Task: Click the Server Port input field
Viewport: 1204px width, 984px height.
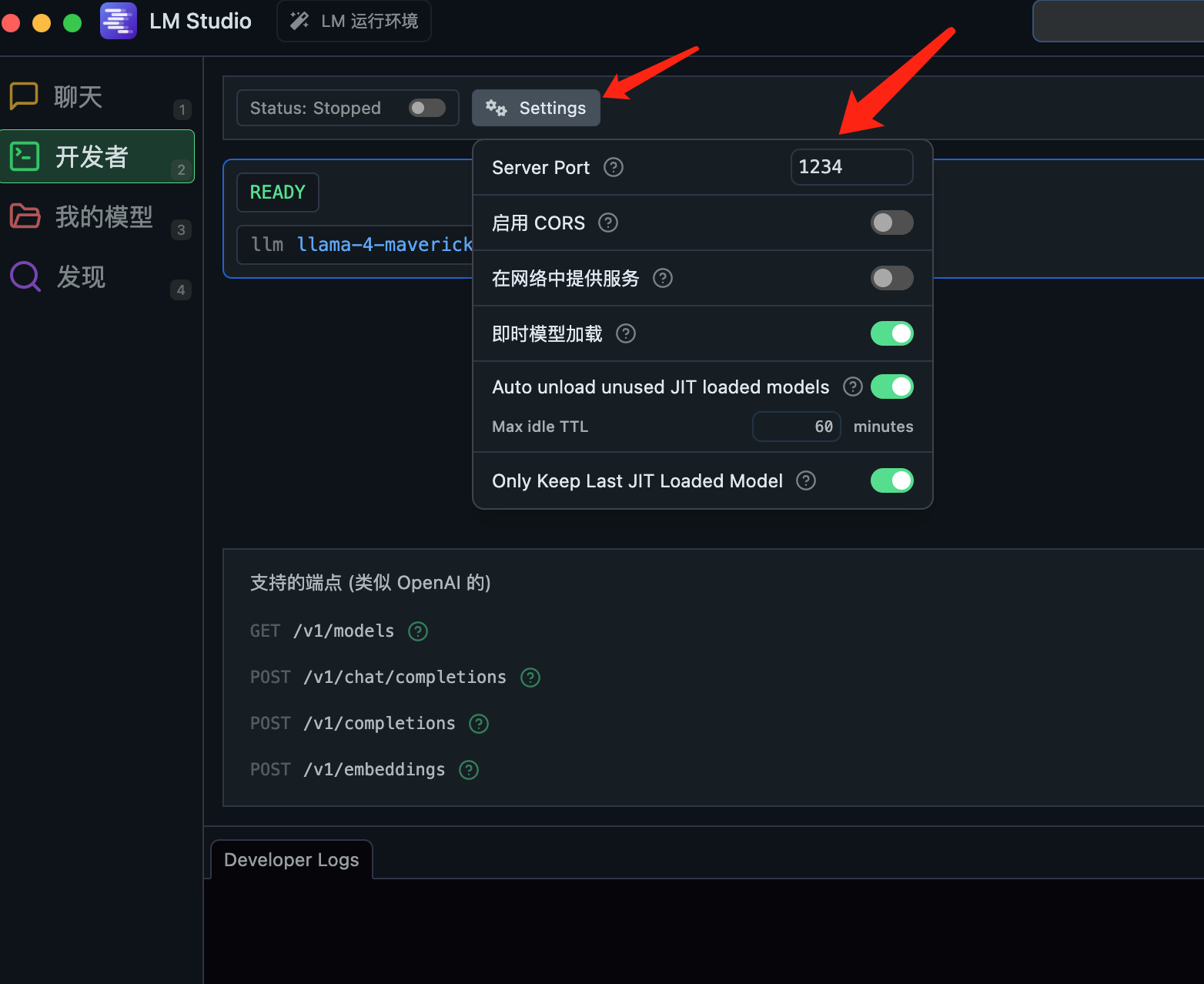Action: [x=851, y=167]
